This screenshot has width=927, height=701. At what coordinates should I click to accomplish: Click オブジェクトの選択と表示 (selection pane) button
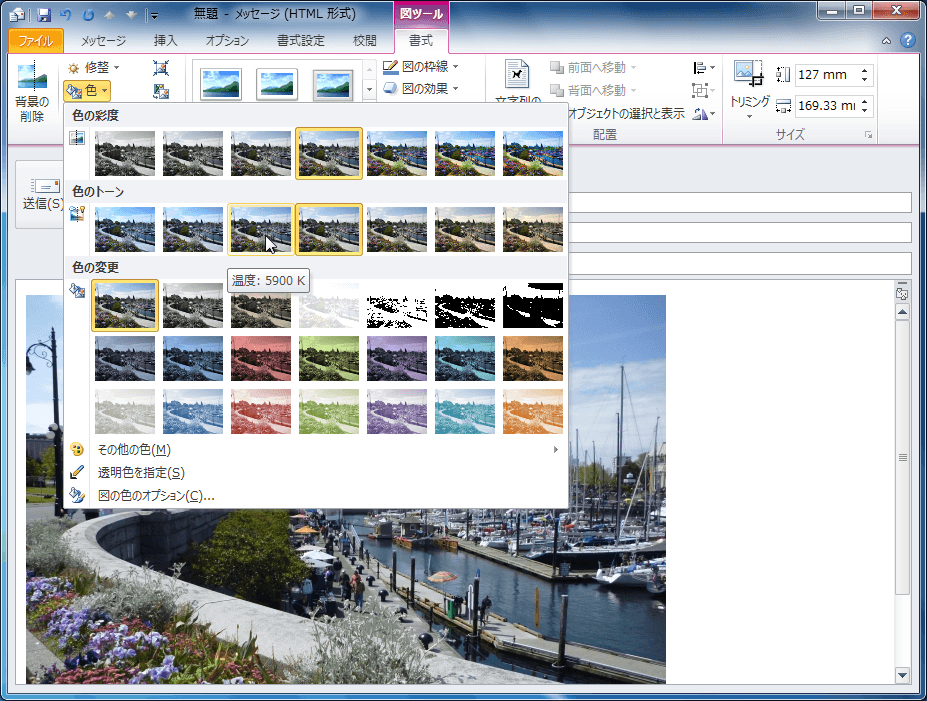625,113
